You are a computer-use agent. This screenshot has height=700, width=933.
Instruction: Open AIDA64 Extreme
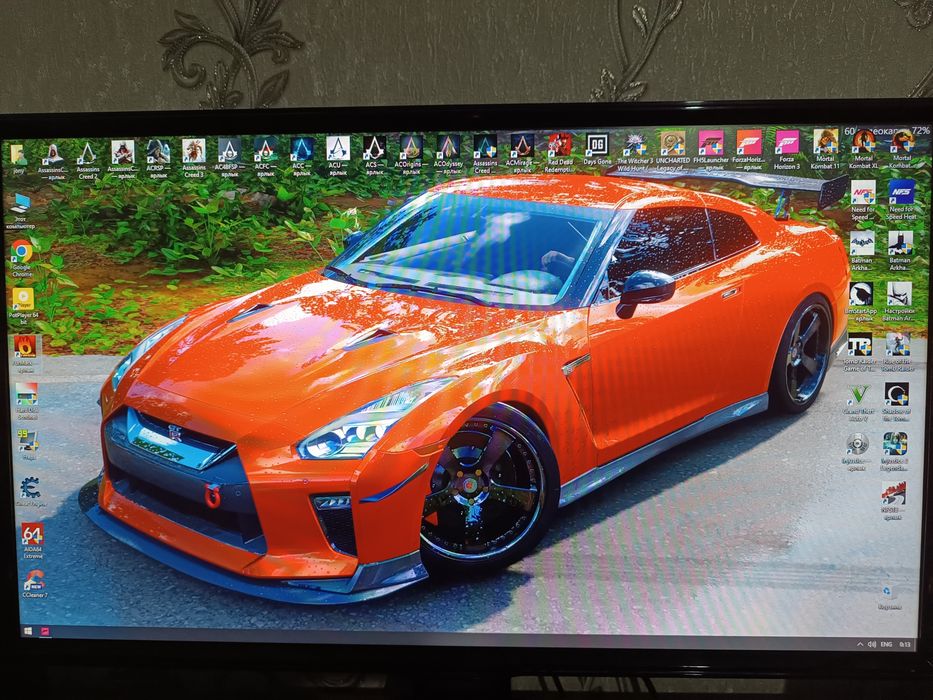click(x=33, y=541)
